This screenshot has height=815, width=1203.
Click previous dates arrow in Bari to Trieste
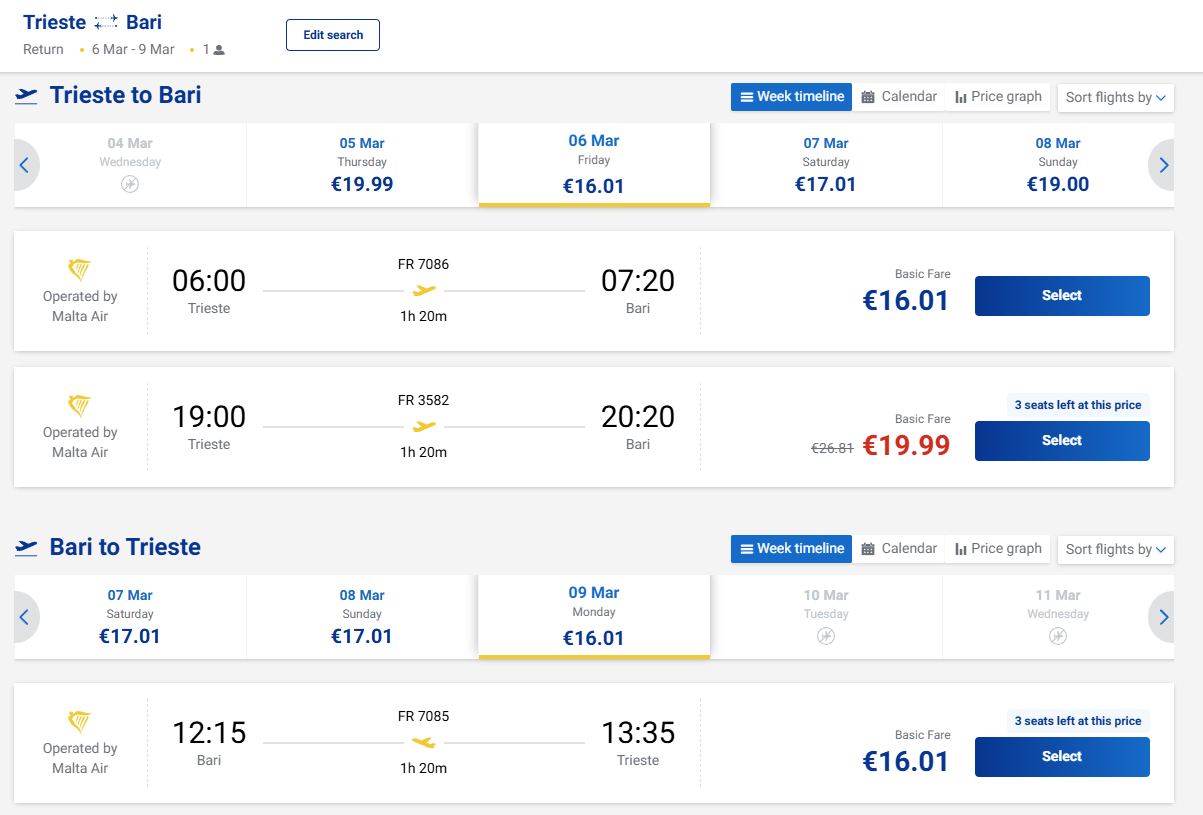25,617
